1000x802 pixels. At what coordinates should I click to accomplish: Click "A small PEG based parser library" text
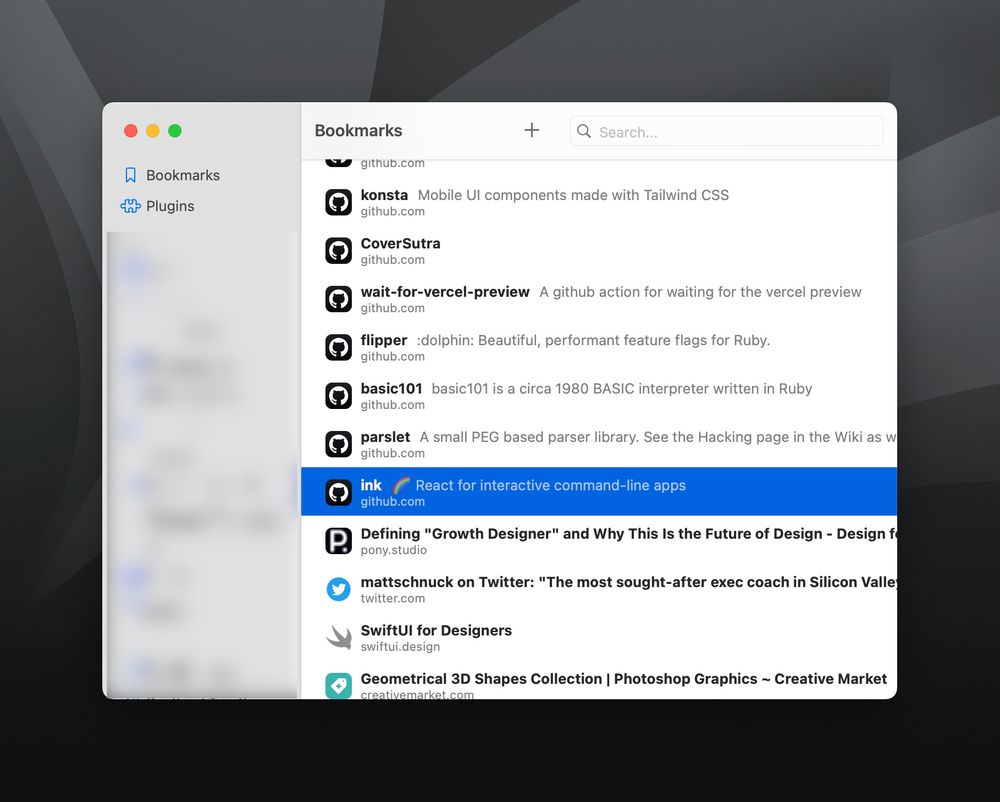(x=658, y=437)
